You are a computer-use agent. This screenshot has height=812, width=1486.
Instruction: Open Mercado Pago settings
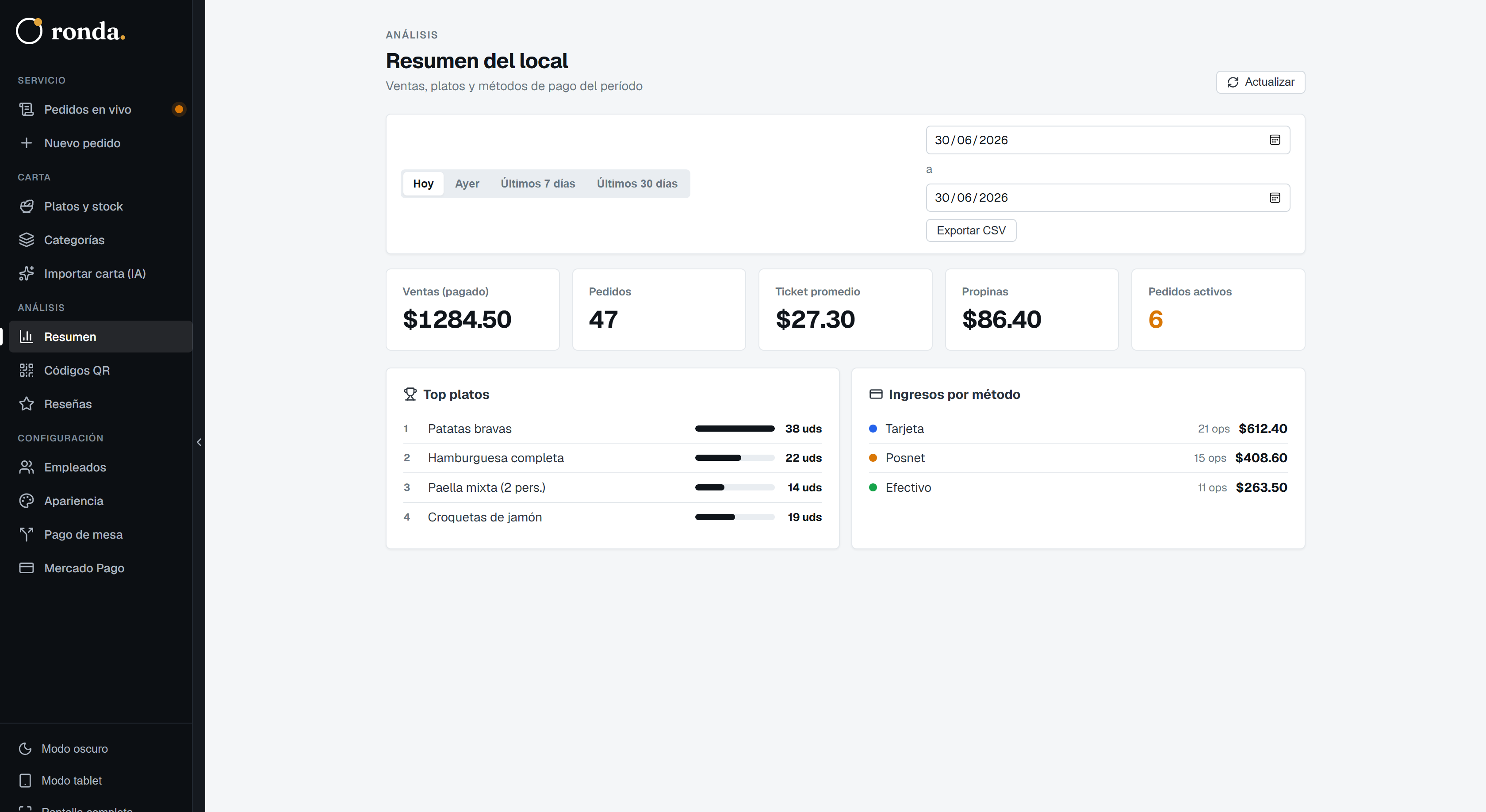pyautogui.click(x=100, y=567)
